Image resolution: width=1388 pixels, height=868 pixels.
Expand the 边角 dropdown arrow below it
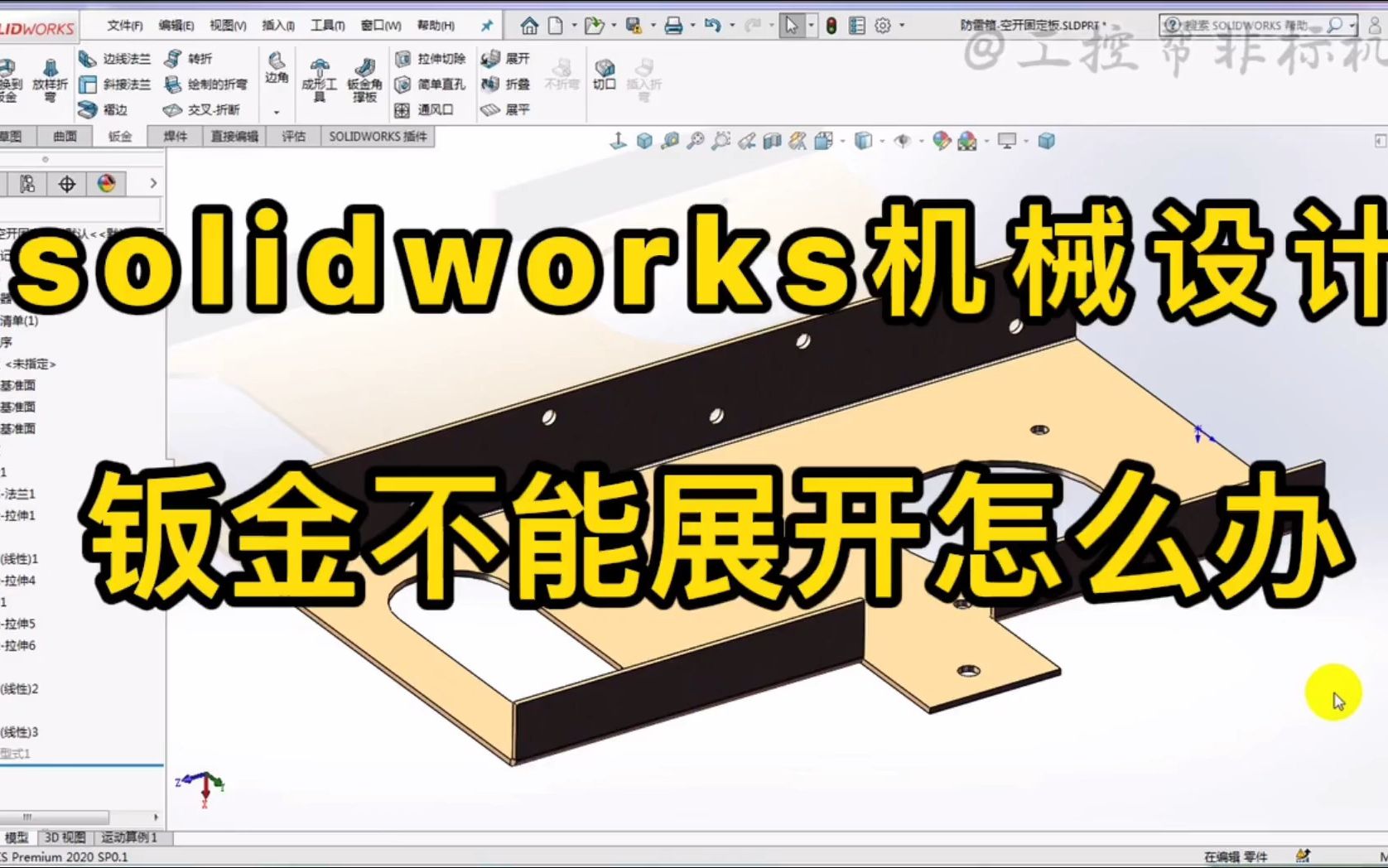tap(277, 111)
